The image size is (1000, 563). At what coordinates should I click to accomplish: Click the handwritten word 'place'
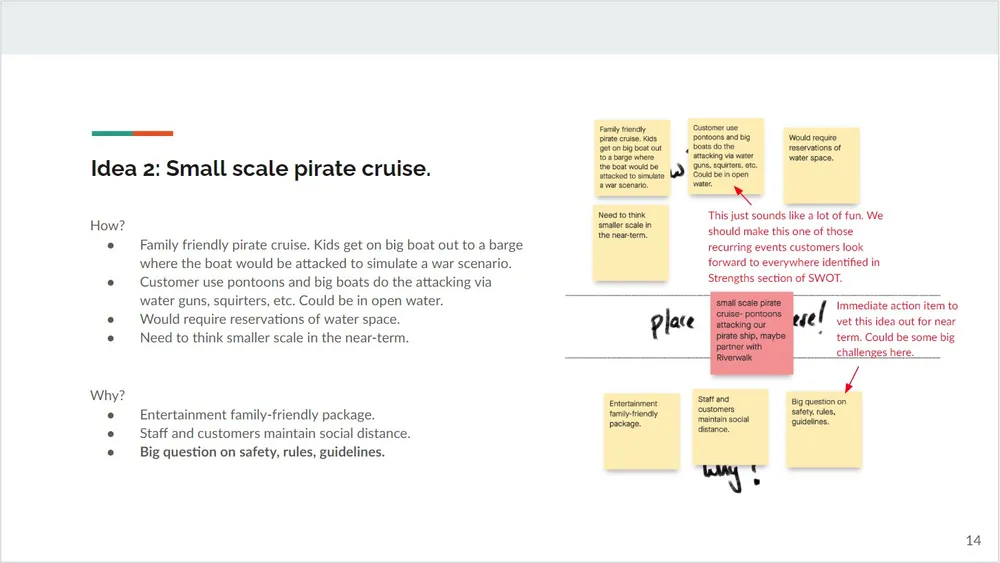[x=672, y=323]
